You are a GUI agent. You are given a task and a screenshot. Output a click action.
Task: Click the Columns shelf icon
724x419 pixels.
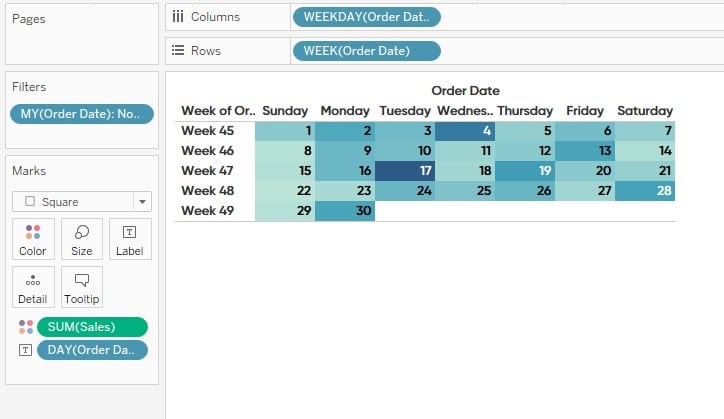point(178,17)
